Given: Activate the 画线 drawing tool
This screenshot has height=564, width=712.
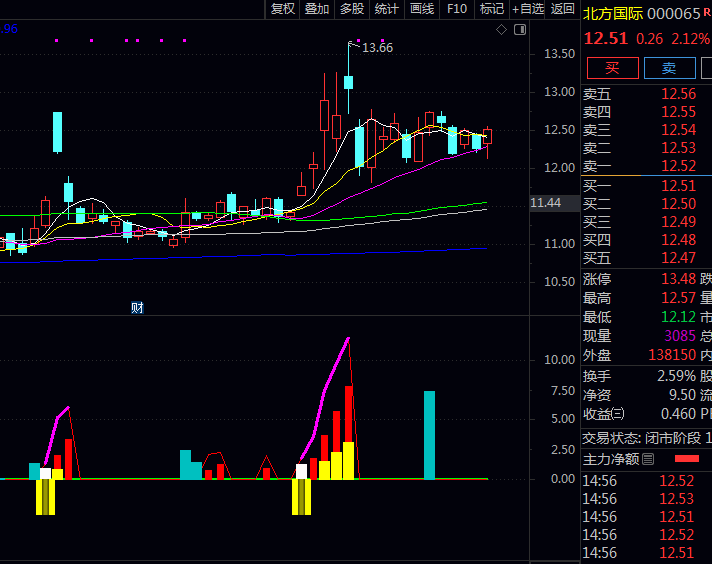Looking at the screenshot, I should (422, 9).
